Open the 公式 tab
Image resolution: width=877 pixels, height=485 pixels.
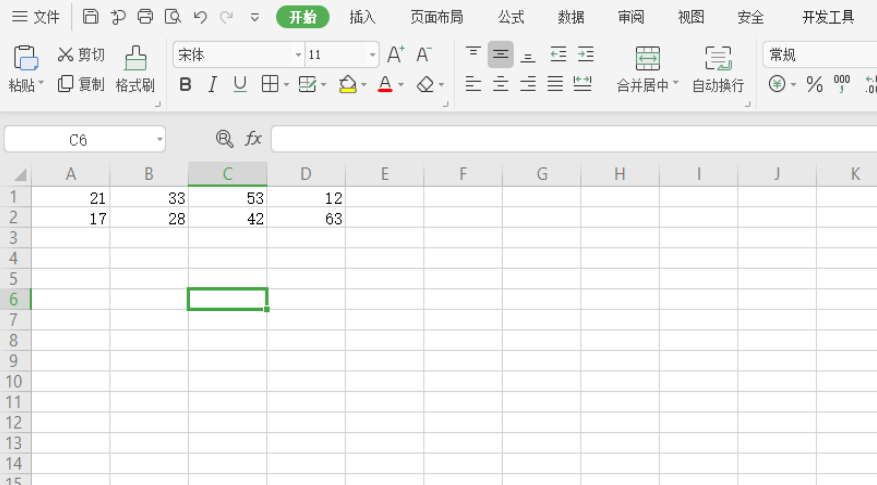click(x=511, y=17)
